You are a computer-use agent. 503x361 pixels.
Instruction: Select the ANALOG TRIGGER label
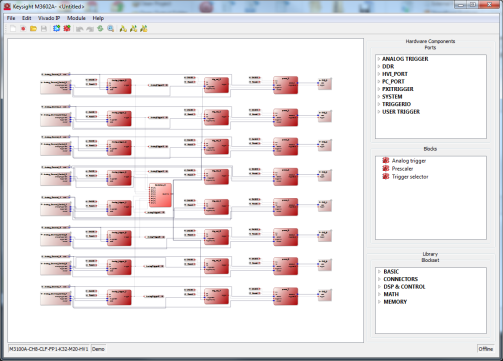tap(405, 59)
